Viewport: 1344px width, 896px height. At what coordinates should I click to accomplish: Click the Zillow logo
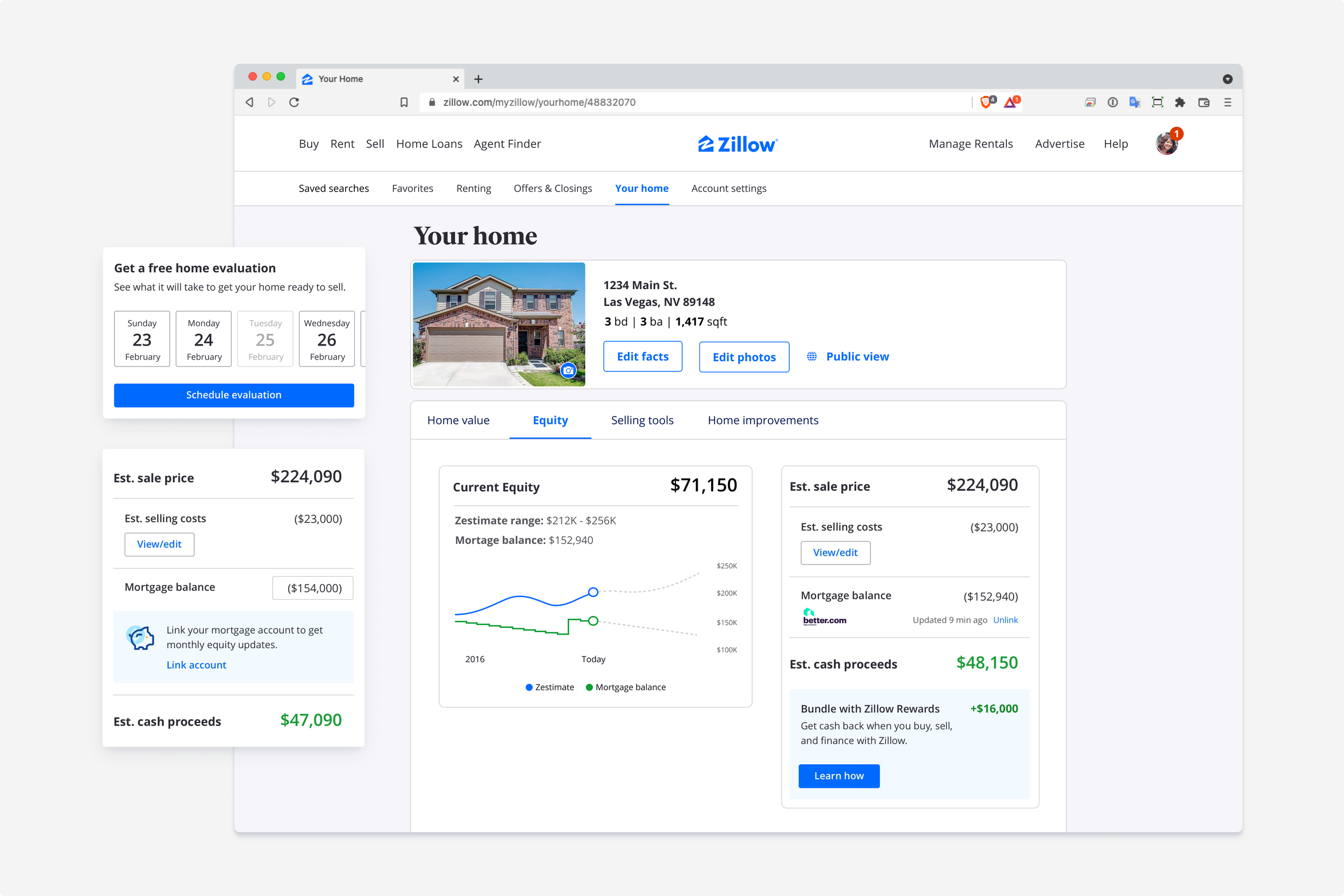(x=738, y=144)
